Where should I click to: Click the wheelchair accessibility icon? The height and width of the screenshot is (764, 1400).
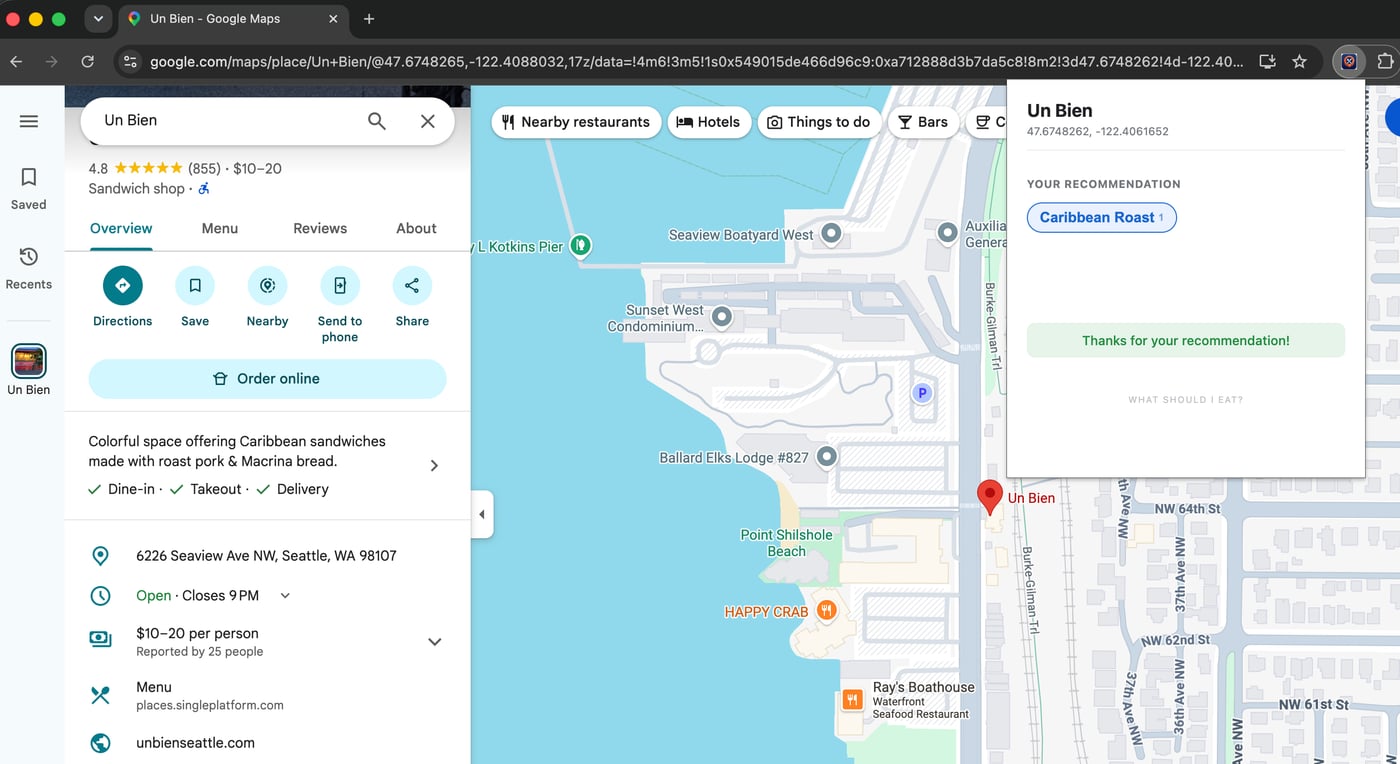(x=204, y=188)
